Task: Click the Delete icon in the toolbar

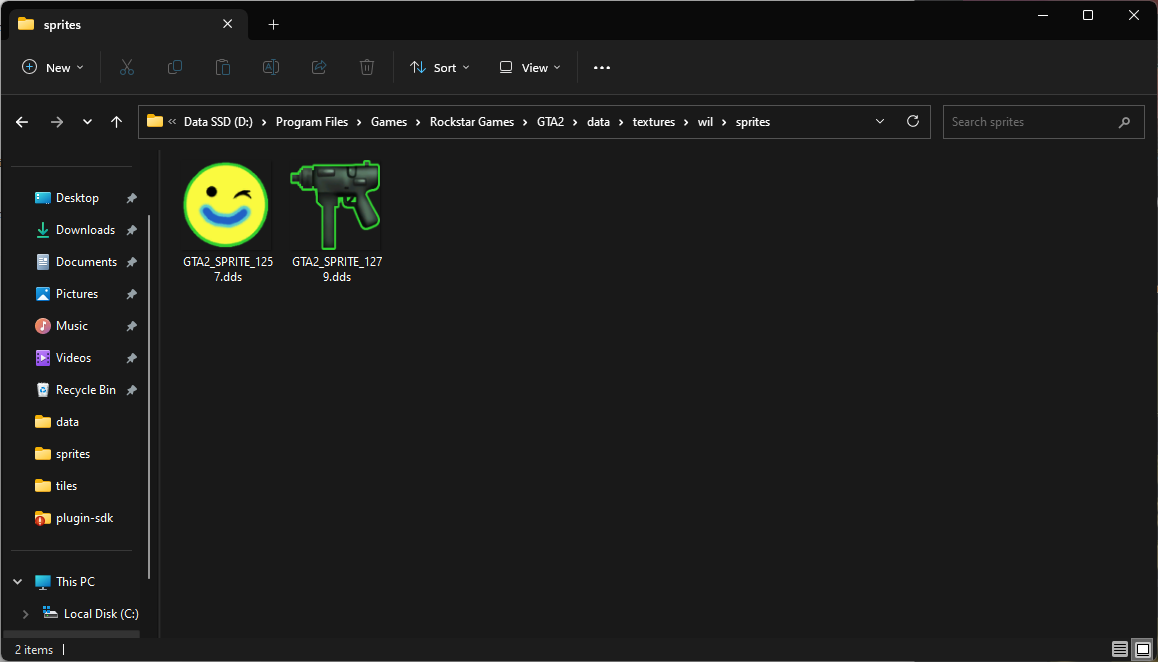Action: 366,67
